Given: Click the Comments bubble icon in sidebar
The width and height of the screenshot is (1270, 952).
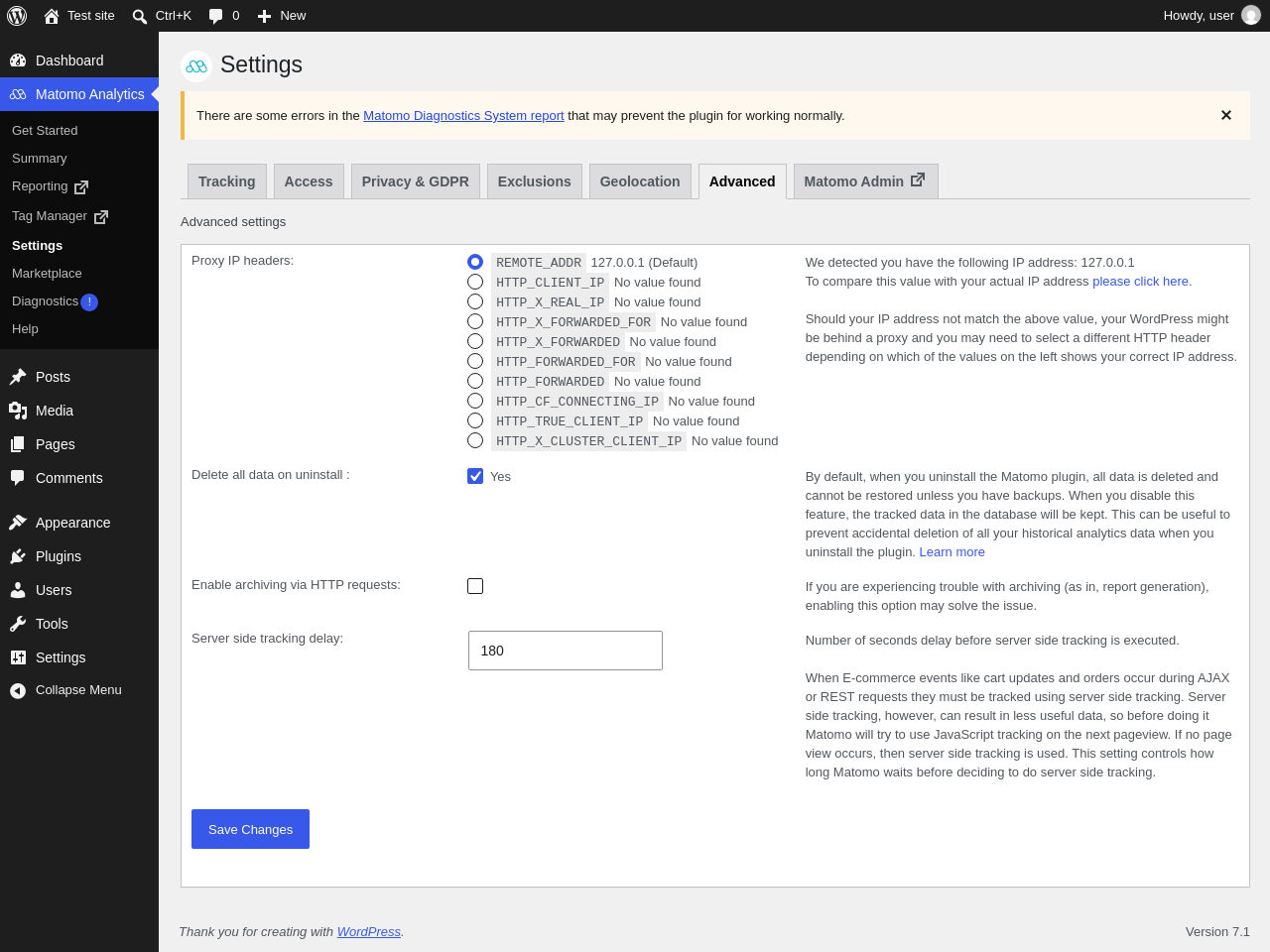Looking at the screenshot, I should click(x=18, y=478).
